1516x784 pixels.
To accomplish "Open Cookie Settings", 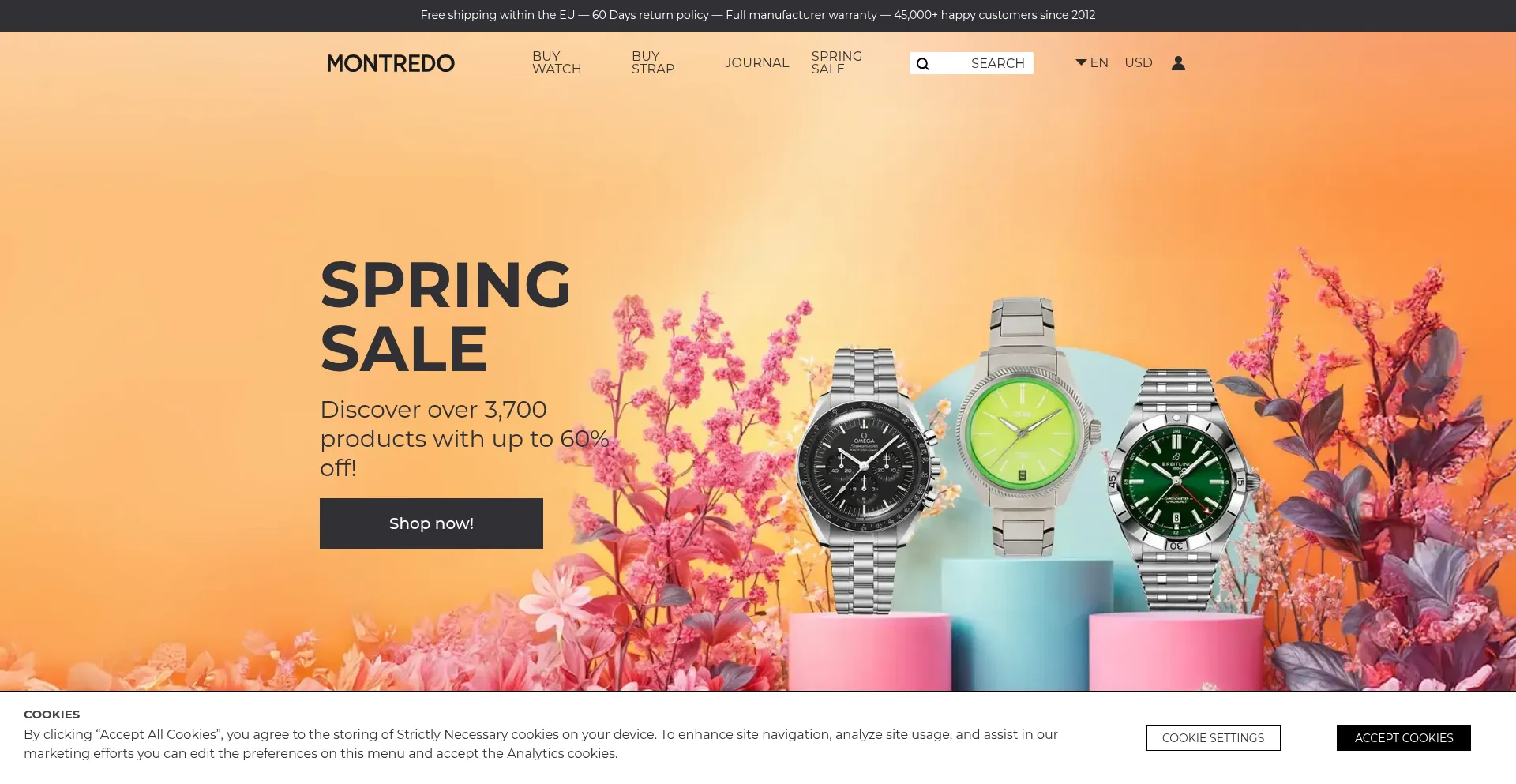I will tap(1213, 737).
